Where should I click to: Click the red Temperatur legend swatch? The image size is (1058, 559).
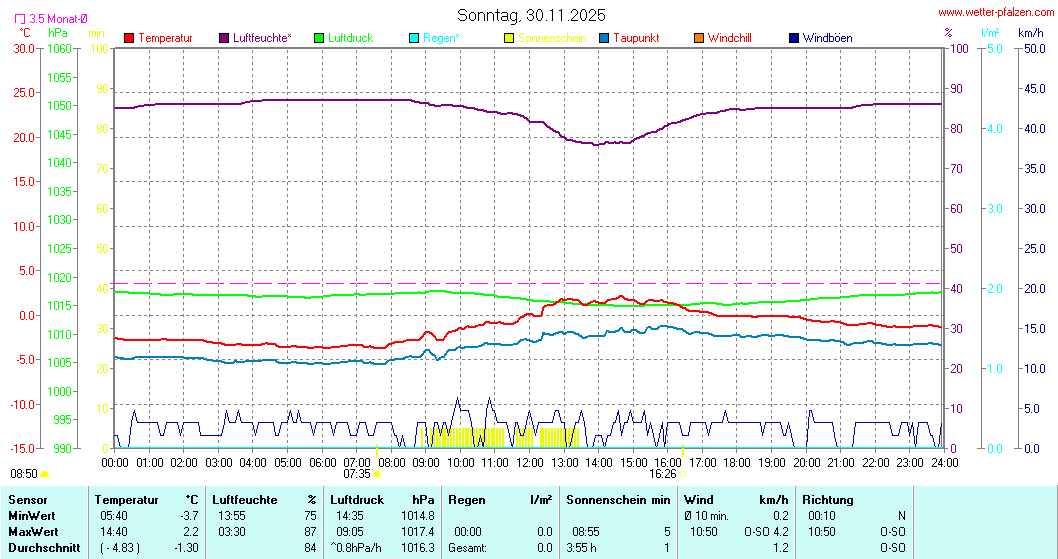tap(129, 38)
